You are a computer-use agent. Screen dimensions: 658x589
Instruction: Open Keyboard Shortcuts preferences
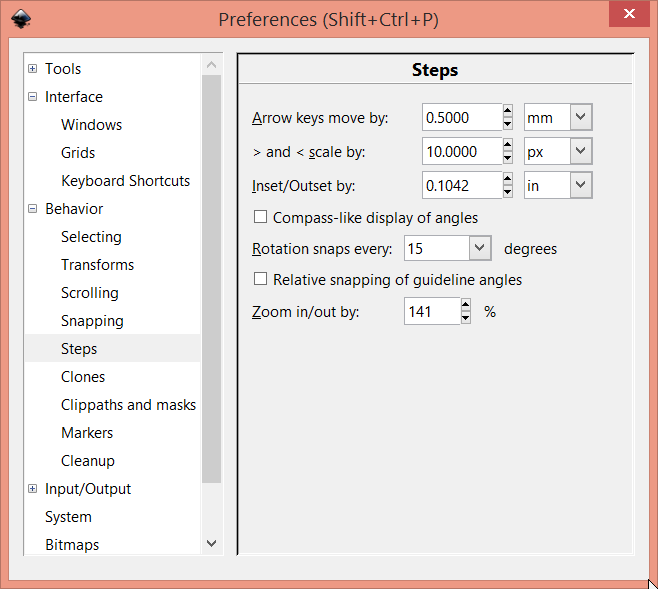(x=125, y=181)
